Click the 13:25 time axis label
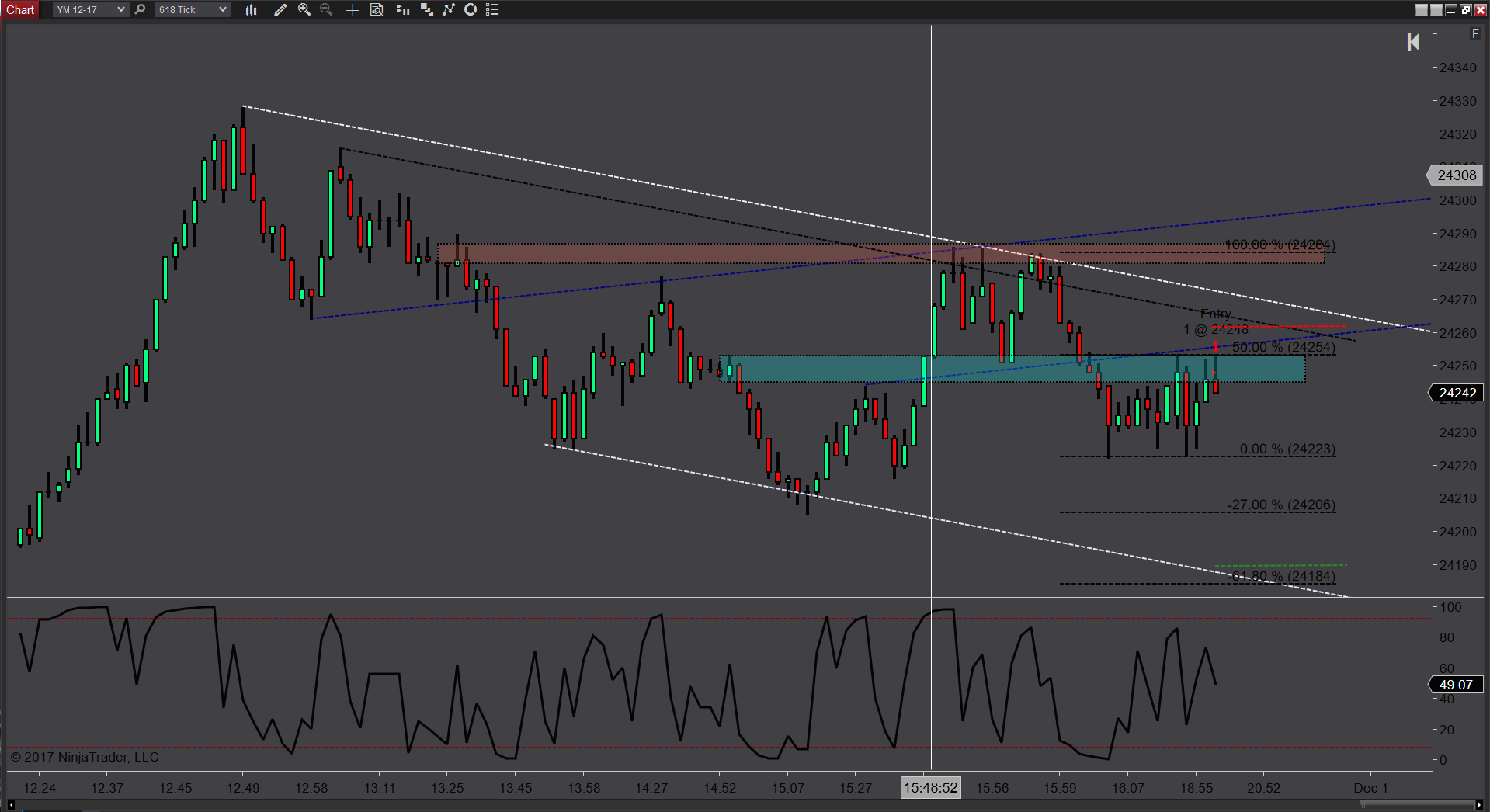1490x812 pixels. [x=447, y=789]
